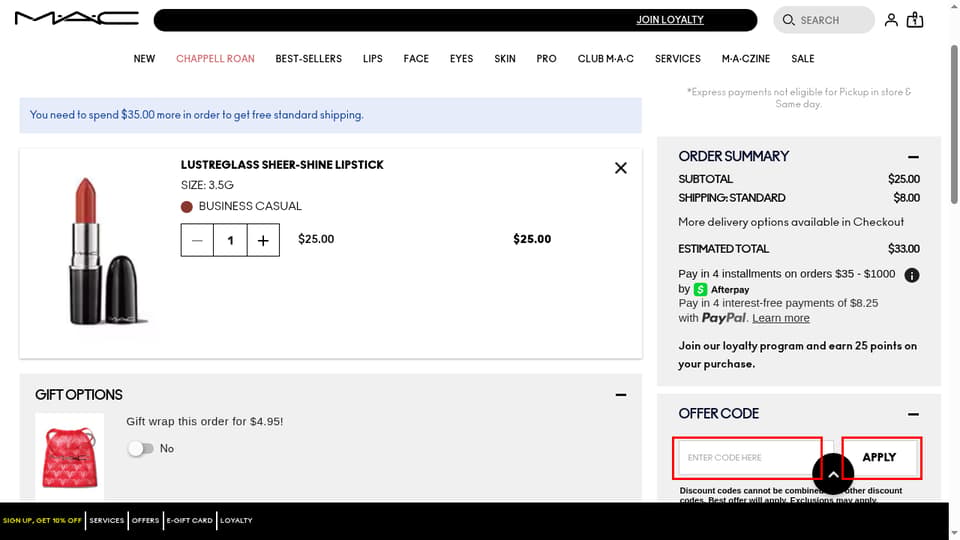960x540 pixels.
Task: Click the lipstick product image
Action: [105, 251]
